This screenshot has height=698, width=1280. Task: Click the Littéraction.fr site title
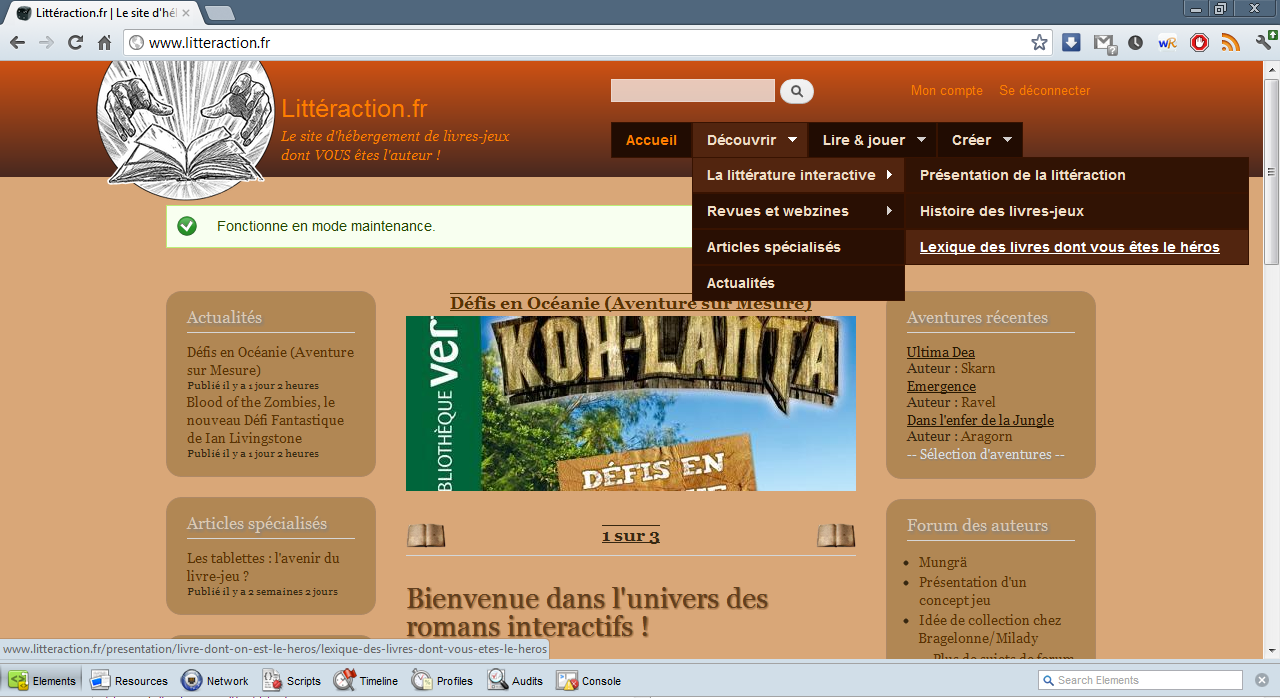355,109
